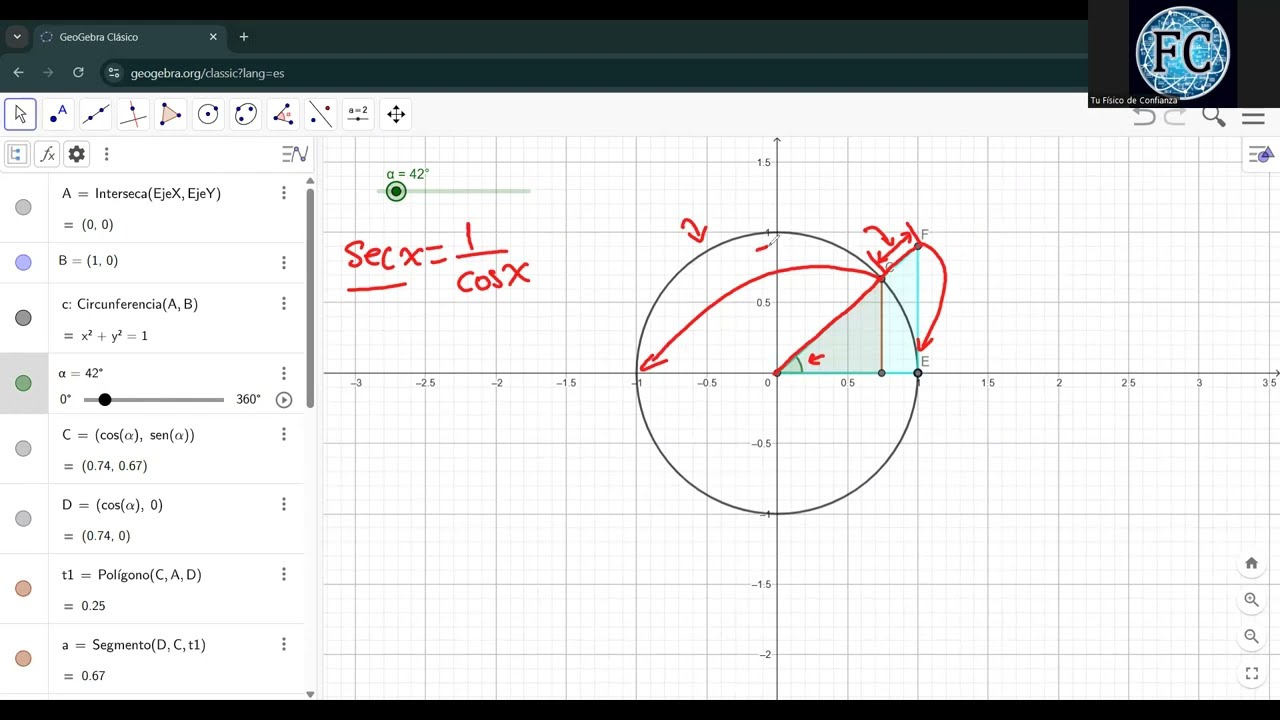Toggle visibility of point A
Screen dimensions: 1280x720
pos(23,208)
